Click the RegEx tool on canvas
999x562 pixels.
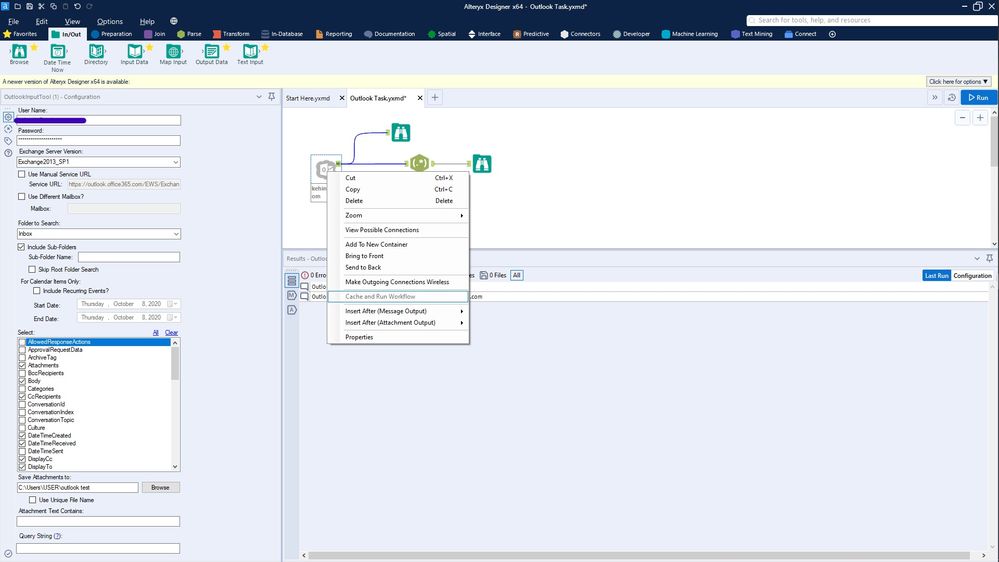point(419,164)
